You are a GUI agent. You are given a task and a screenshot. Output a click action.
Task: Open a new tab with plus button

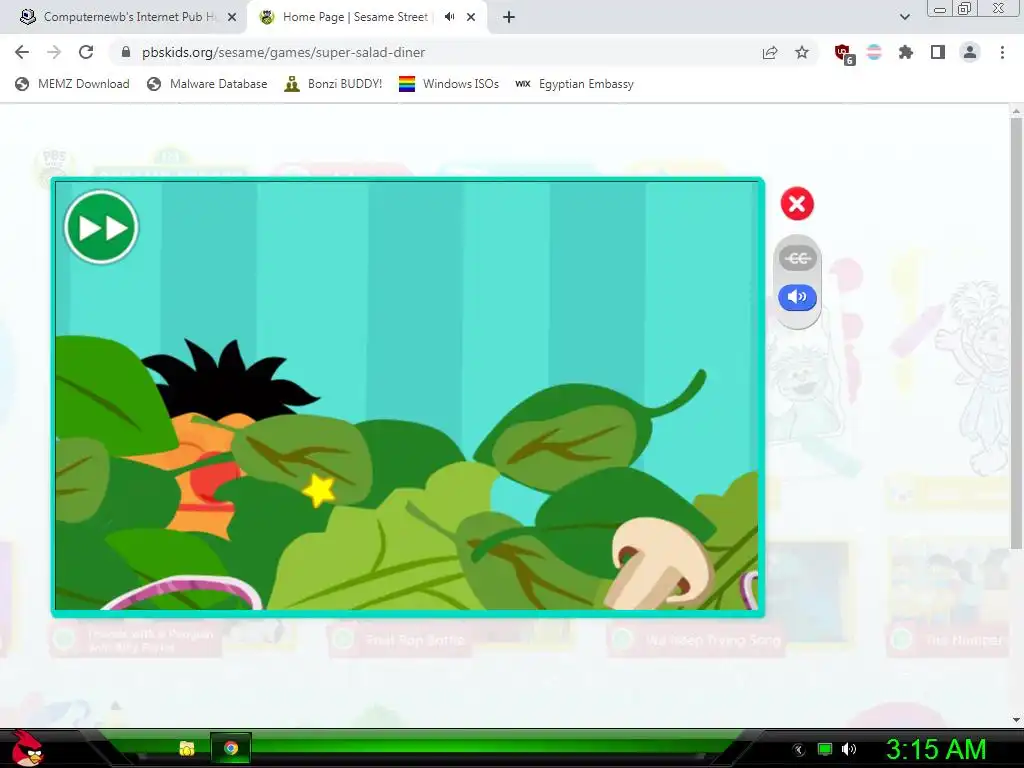tap(509, 17)
